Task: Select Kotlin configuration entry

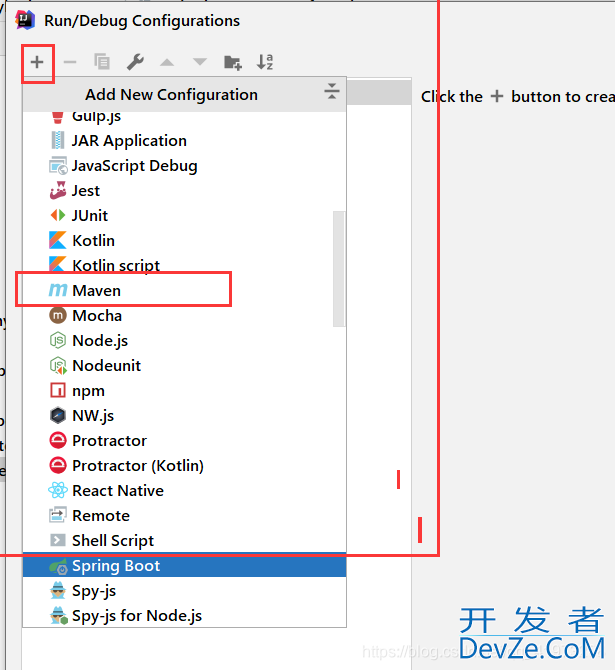Action: pos(184,241)
